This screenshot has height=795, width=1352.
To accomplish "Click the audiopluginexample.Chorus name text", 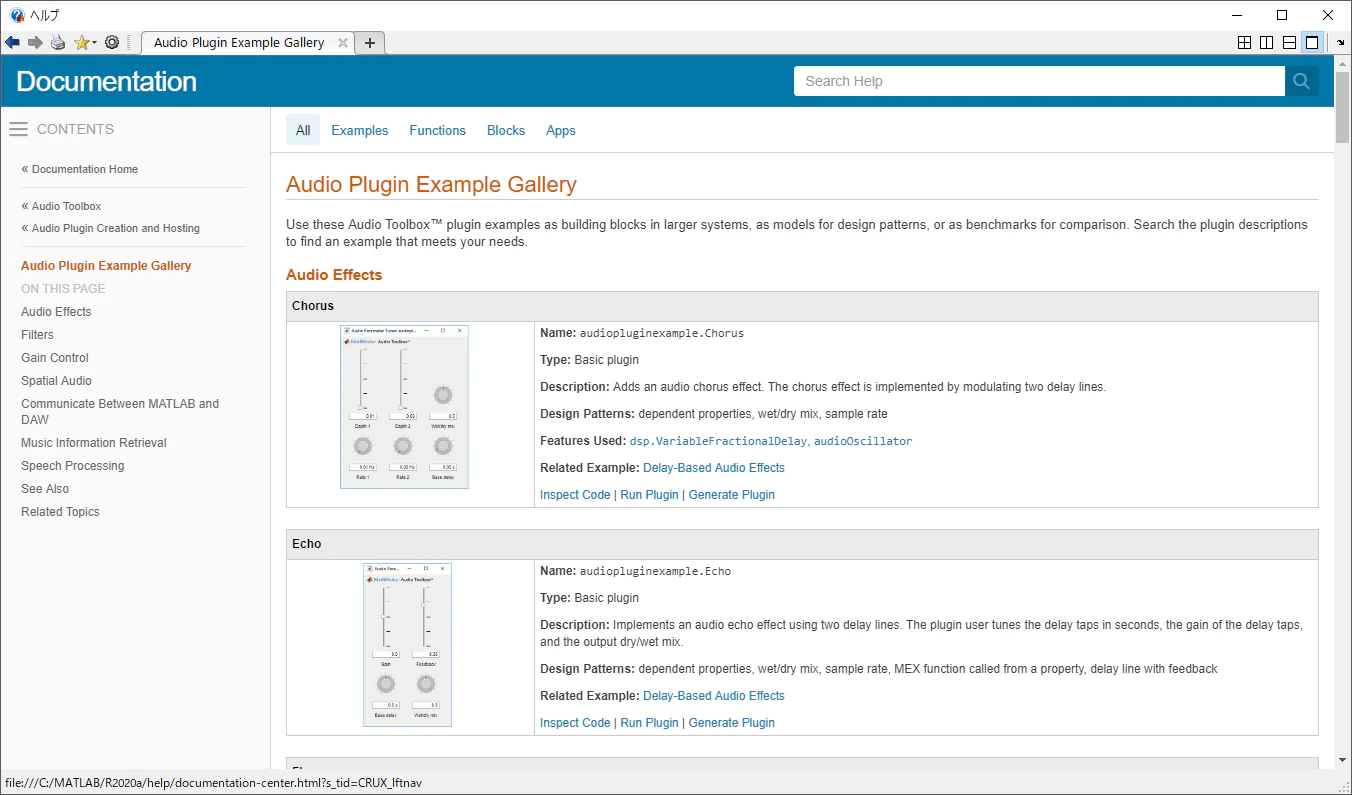I will (x=662, y=333).
